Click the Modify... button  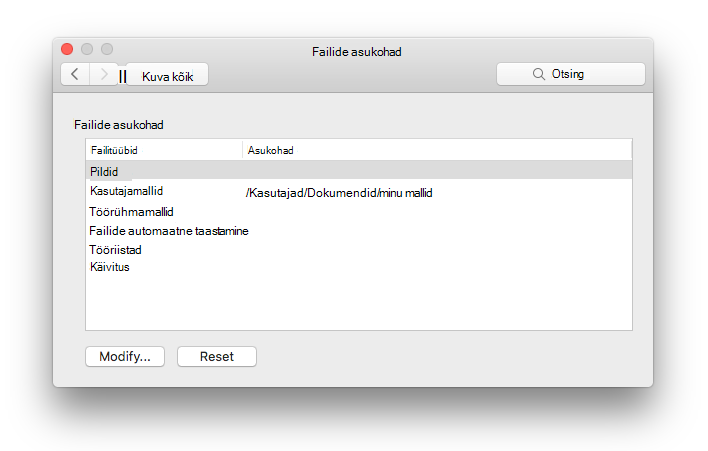coord(125,356)
